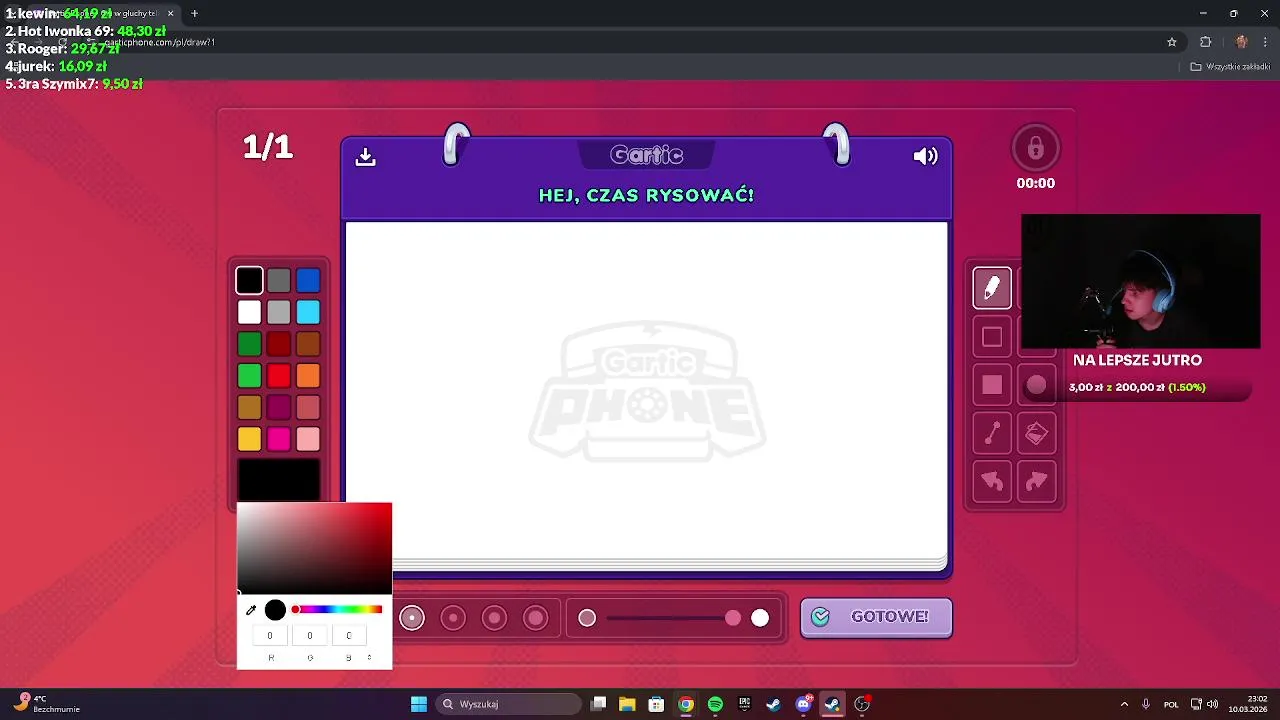Select the filled rectangle tool

[x=992, y=385]
